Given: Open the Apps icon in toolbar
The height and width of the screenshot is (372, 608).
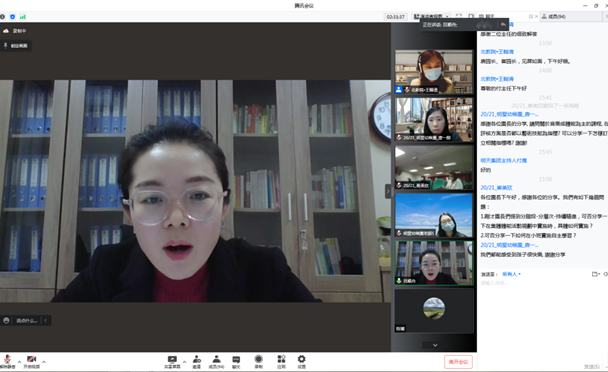Looking at the screenshot, I should 282,362.
